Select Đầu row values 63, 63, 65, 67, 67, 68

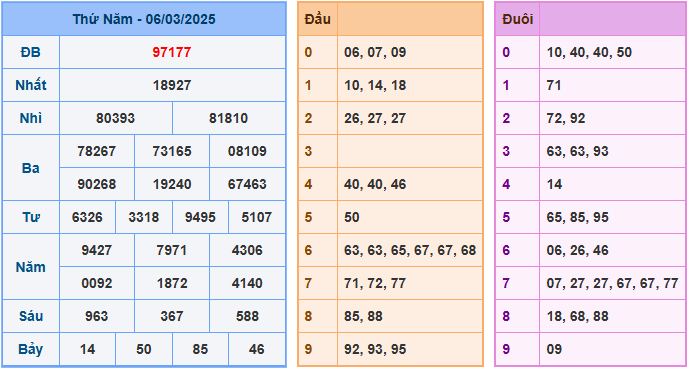click(x=410, y=250)
